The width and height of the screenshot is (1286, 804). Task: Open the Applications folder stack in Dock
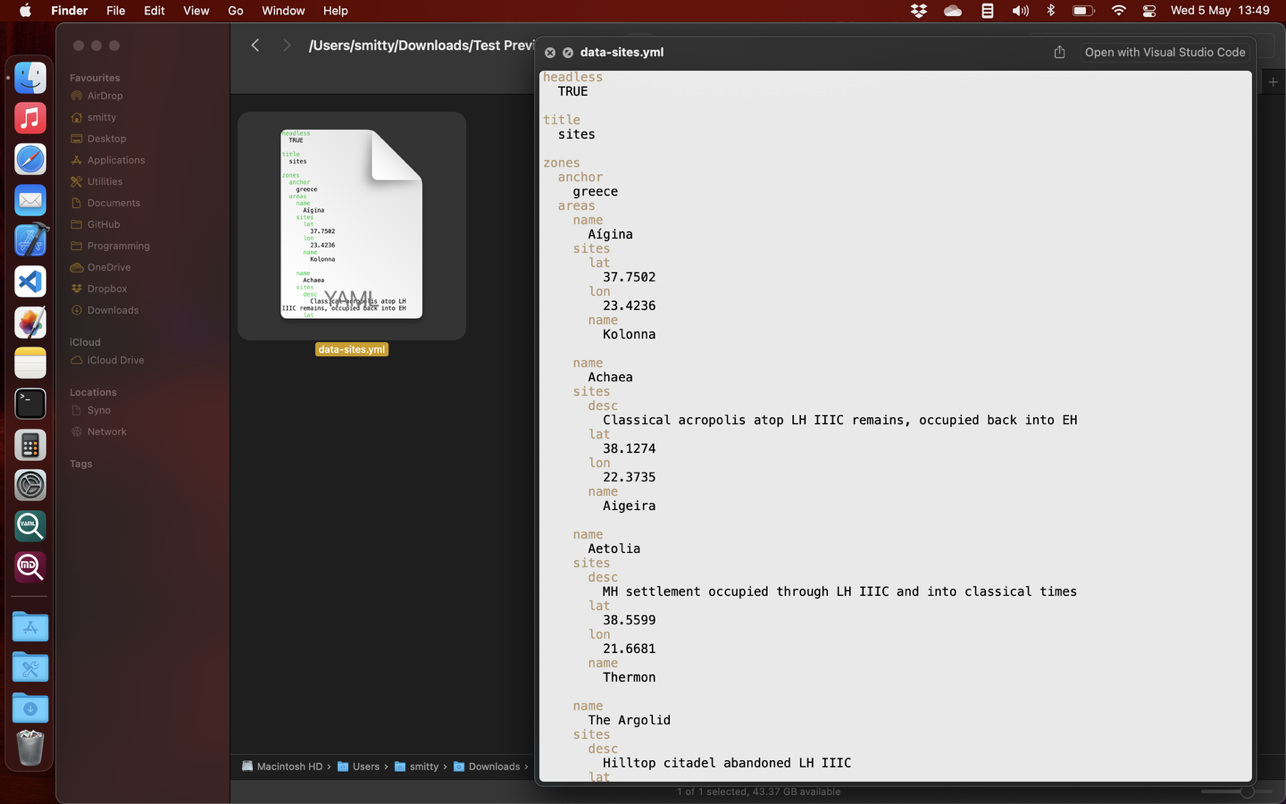tap(30, 627)
